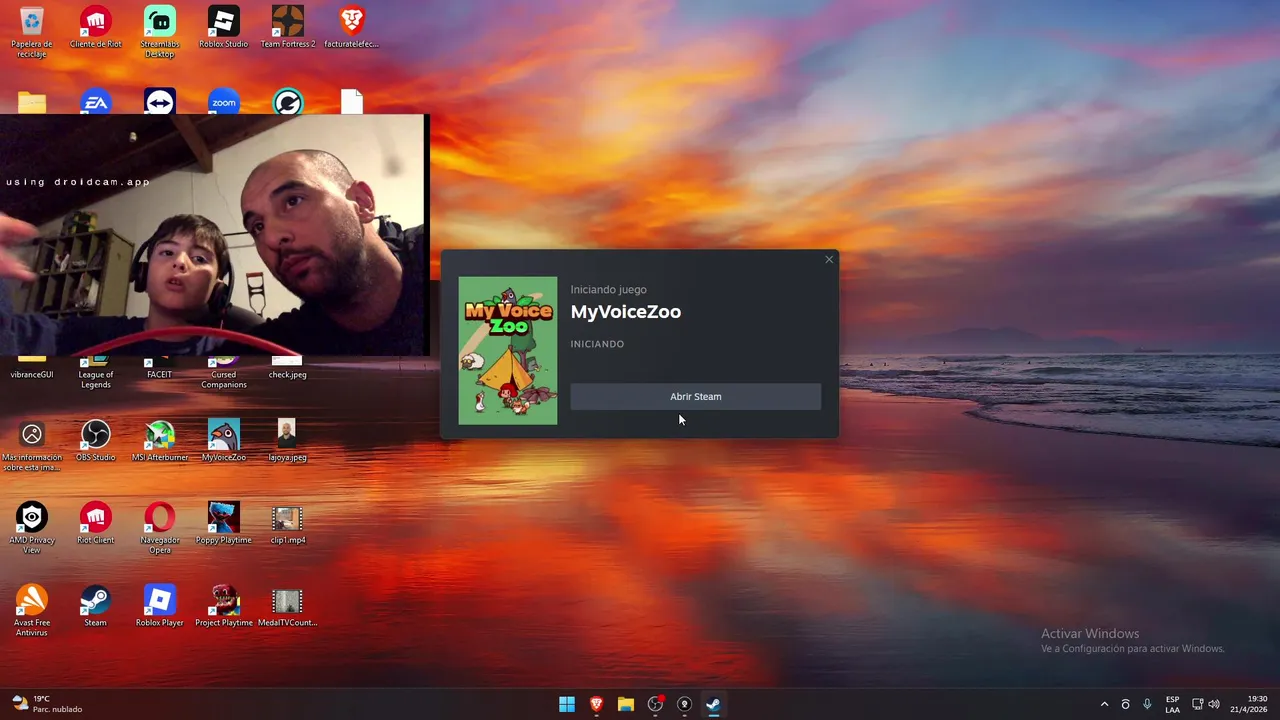Open File Explorer from the taskbar
The width and height of the screenshot is (1280, 720).
pyautogui.click(x=626, y=704)
